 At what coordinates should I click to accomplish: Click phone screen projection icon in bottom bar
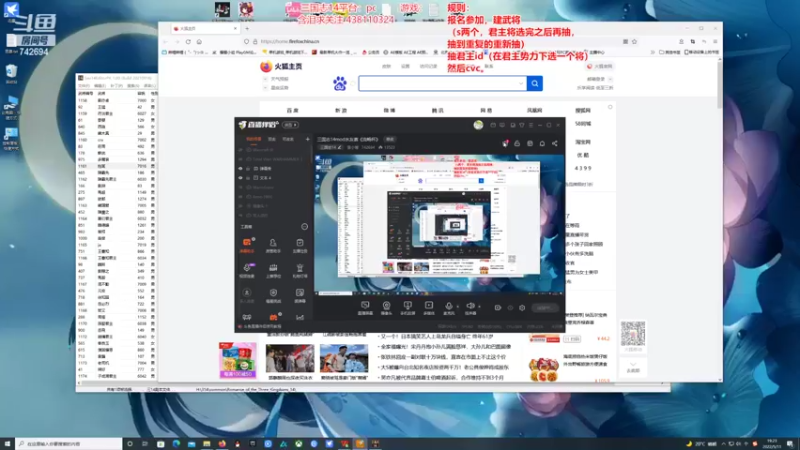[407, 306]
